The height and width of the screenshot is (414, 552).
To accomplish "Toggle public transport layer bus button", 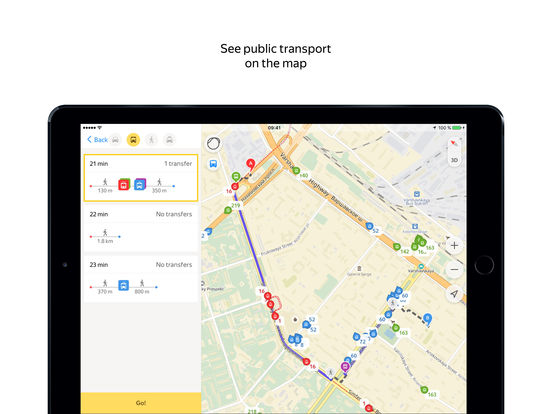I will pyautogui.click(x=213, y=164).
